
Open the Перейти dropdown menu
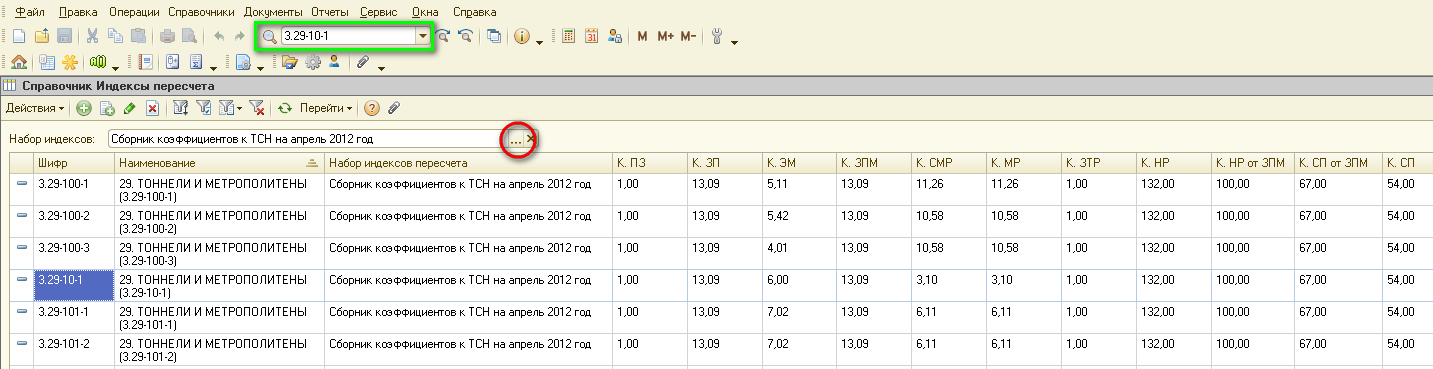(326, 108)
